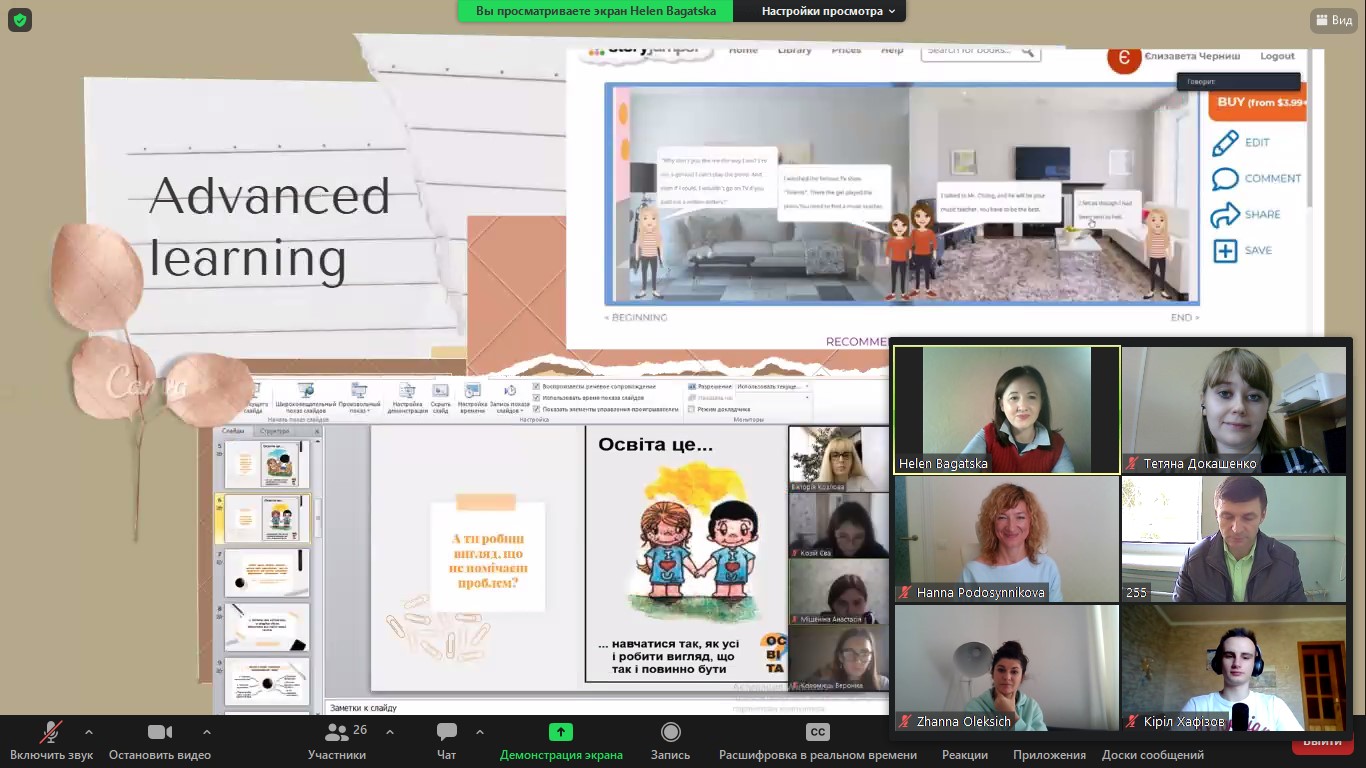Toggle Воспроизвести речевое сопровождение checkbox

[537, 386]
